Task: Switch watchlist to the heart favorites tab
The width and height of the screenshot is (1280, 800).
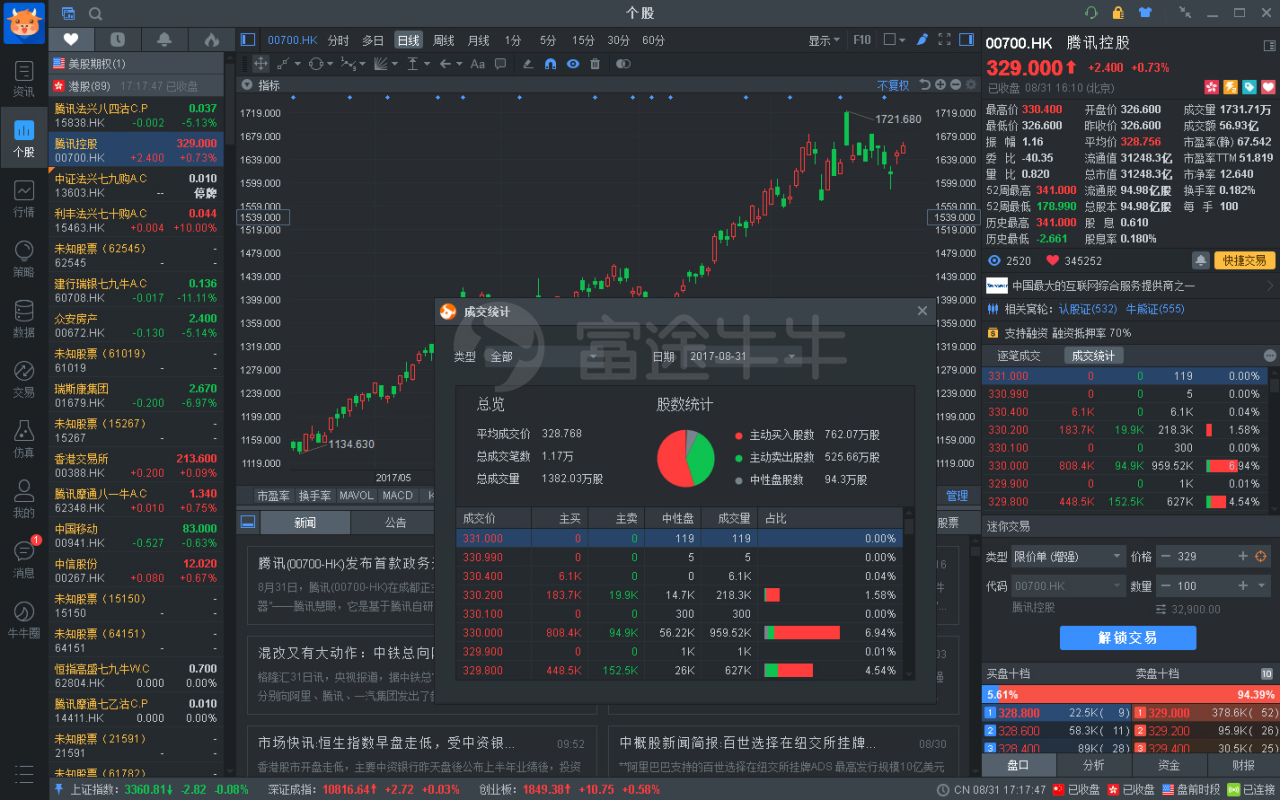Action: pos(71,40)
